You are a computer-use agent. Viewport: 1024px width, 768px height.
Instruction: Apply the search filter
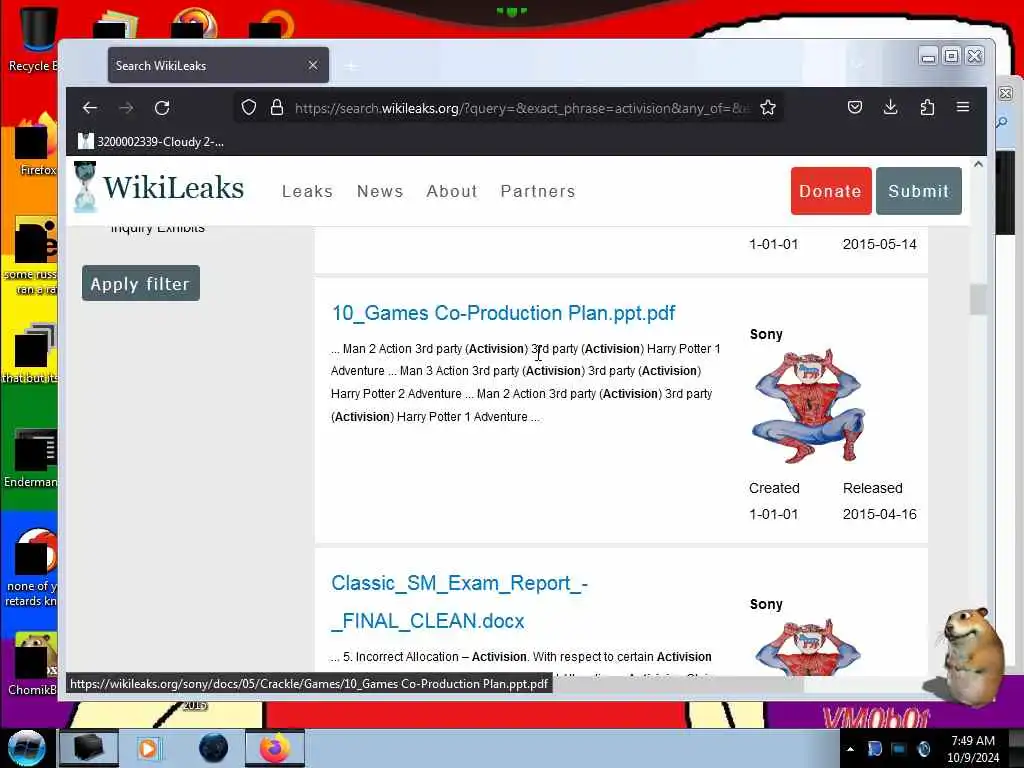140,283
